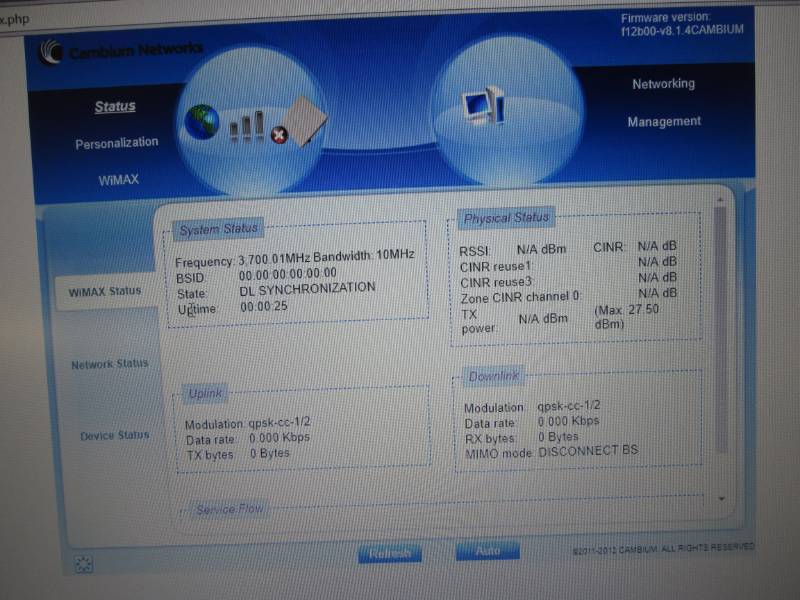
Task: Click the Firmware version text
Action: (x=682, y=24)
